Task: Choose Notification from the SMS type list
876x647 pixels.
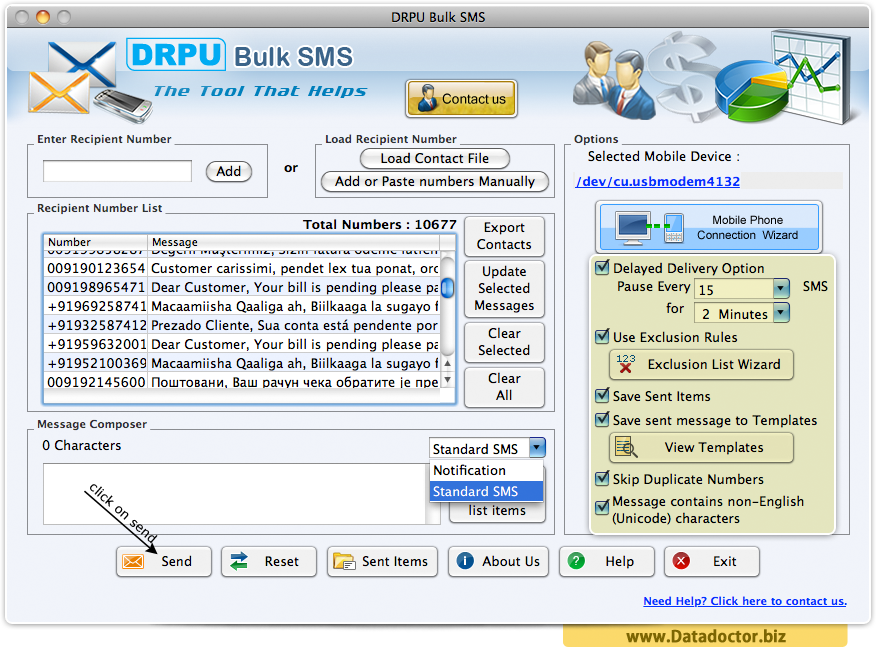Action: click(x=486, y=470)
